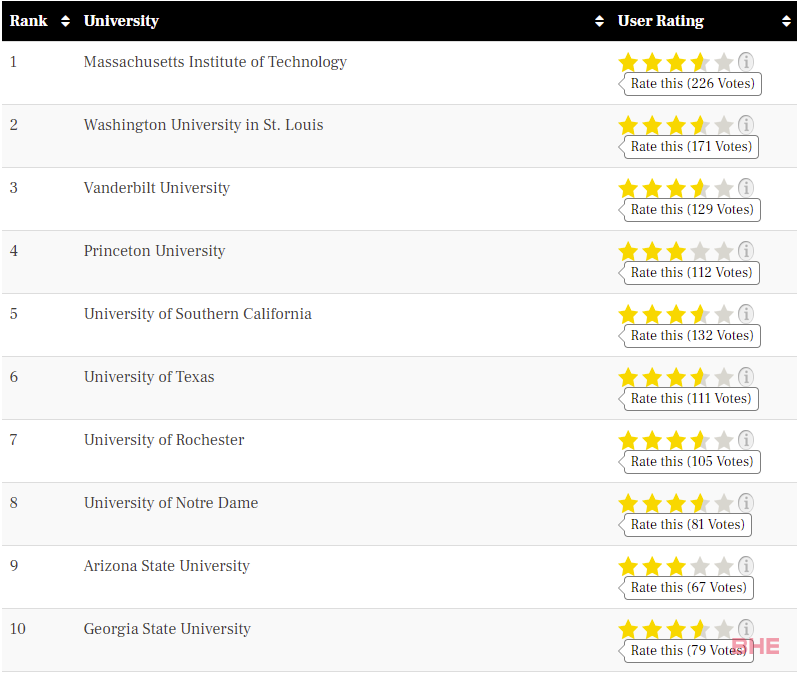Sort by User Rating column arrows
This screenshot has width=799, height=674.
[x=786, y=21]
